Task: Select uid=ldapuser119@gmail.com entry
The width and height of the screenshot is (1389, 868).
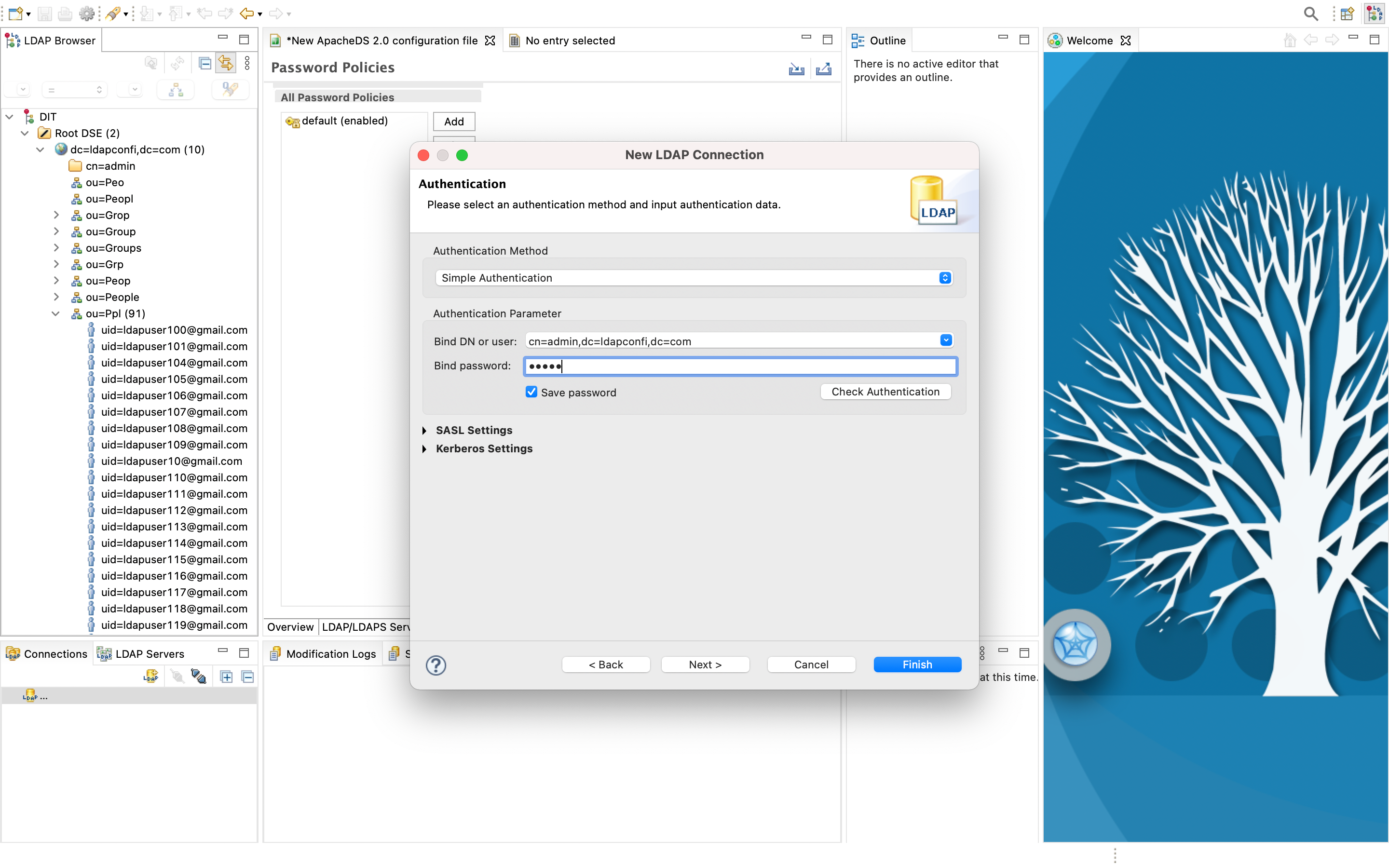Action: pyautogui.click(x=168, y=625)
